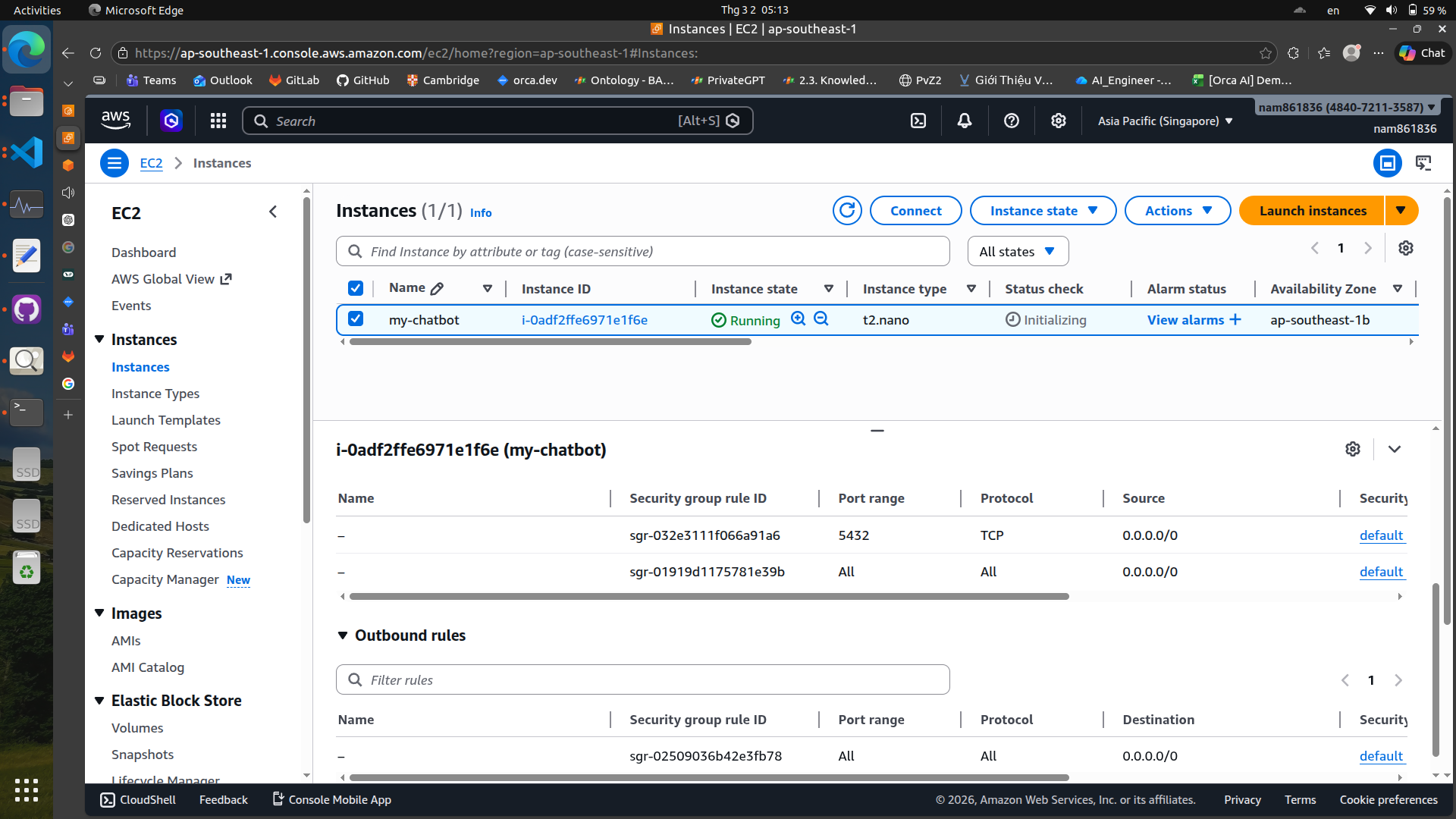1456x819 pixels.
Task: Expand the Instance state dropdown
Action: click(x=1043, y=210)
